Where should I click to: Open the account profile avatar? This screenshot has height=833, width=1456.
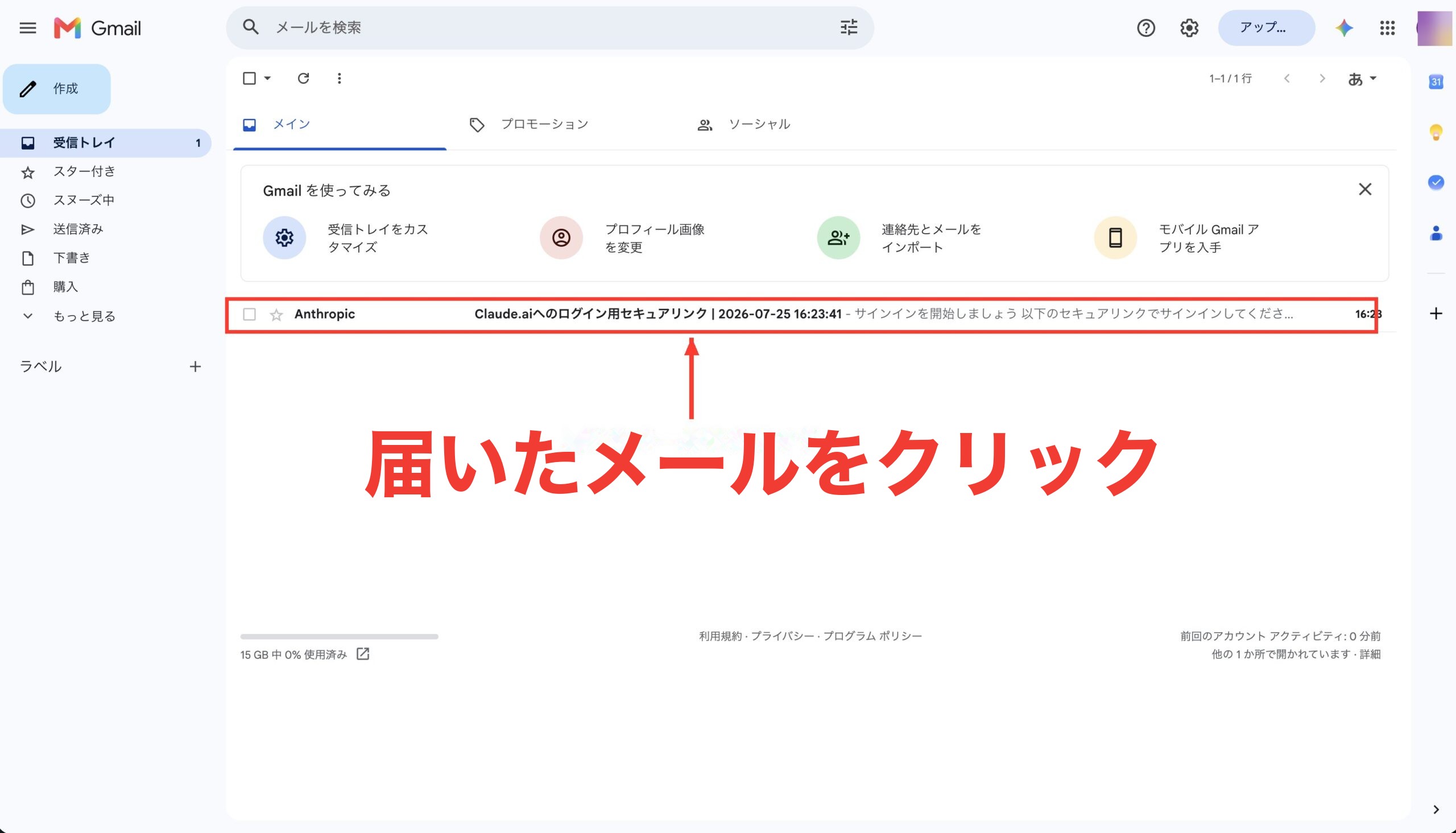pyautogui.click(x=1435, y=27)
